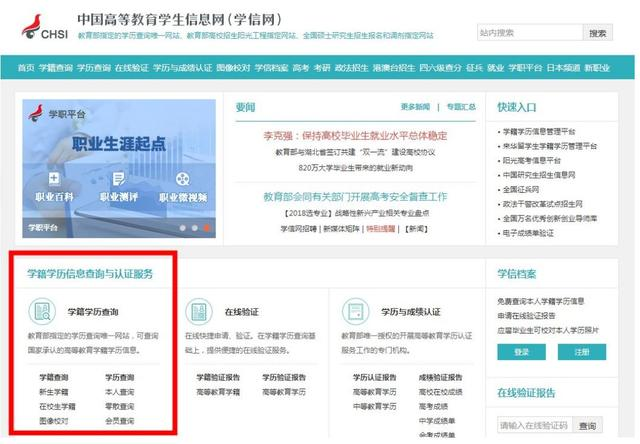The height and width of the screenshot is (444, 640).
Task: Click the 请输入在线验证码 input field
Action: point(535,426)
